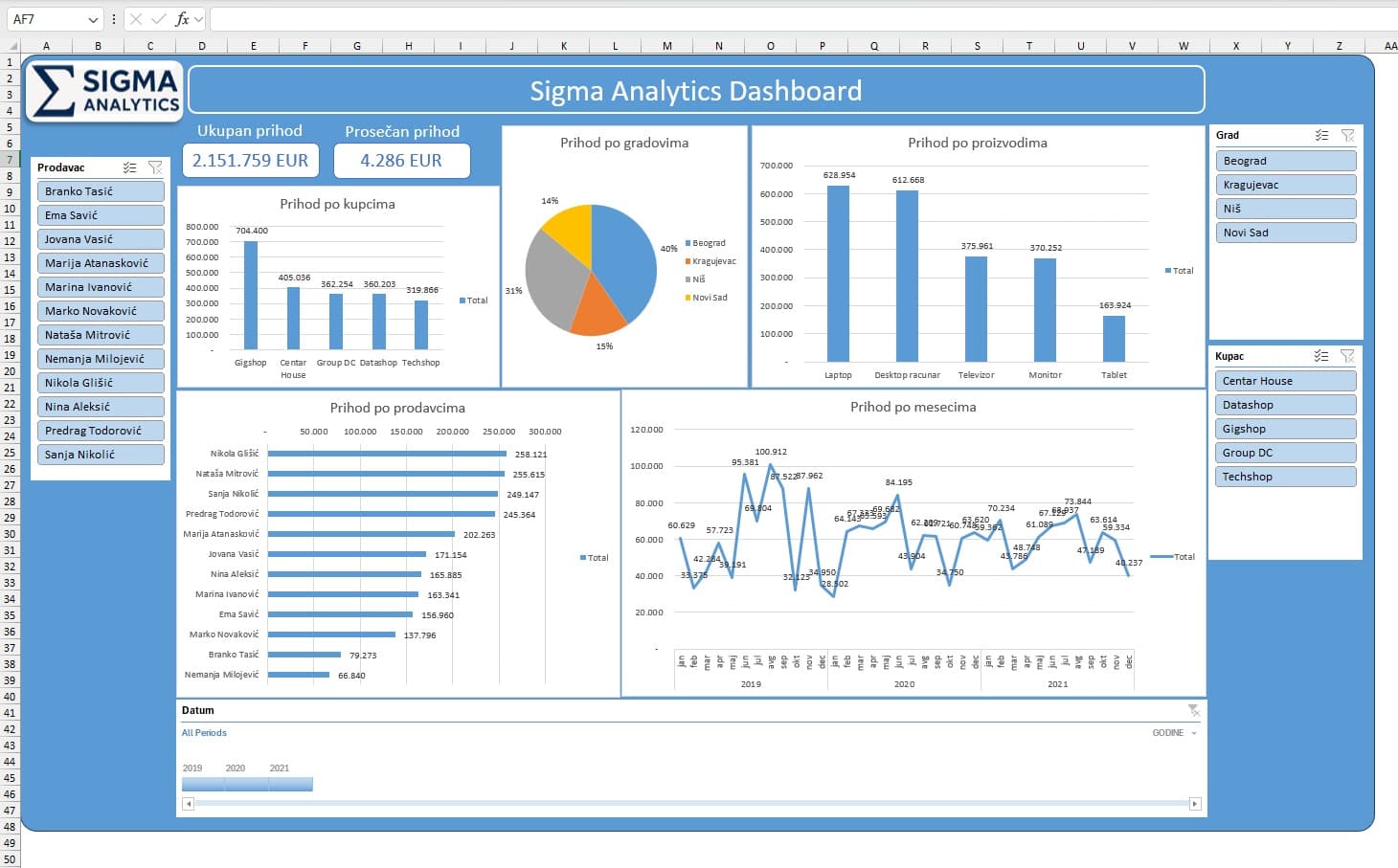
Task: Clear filter icon on Datum timeline
Action: [1193, 710]
